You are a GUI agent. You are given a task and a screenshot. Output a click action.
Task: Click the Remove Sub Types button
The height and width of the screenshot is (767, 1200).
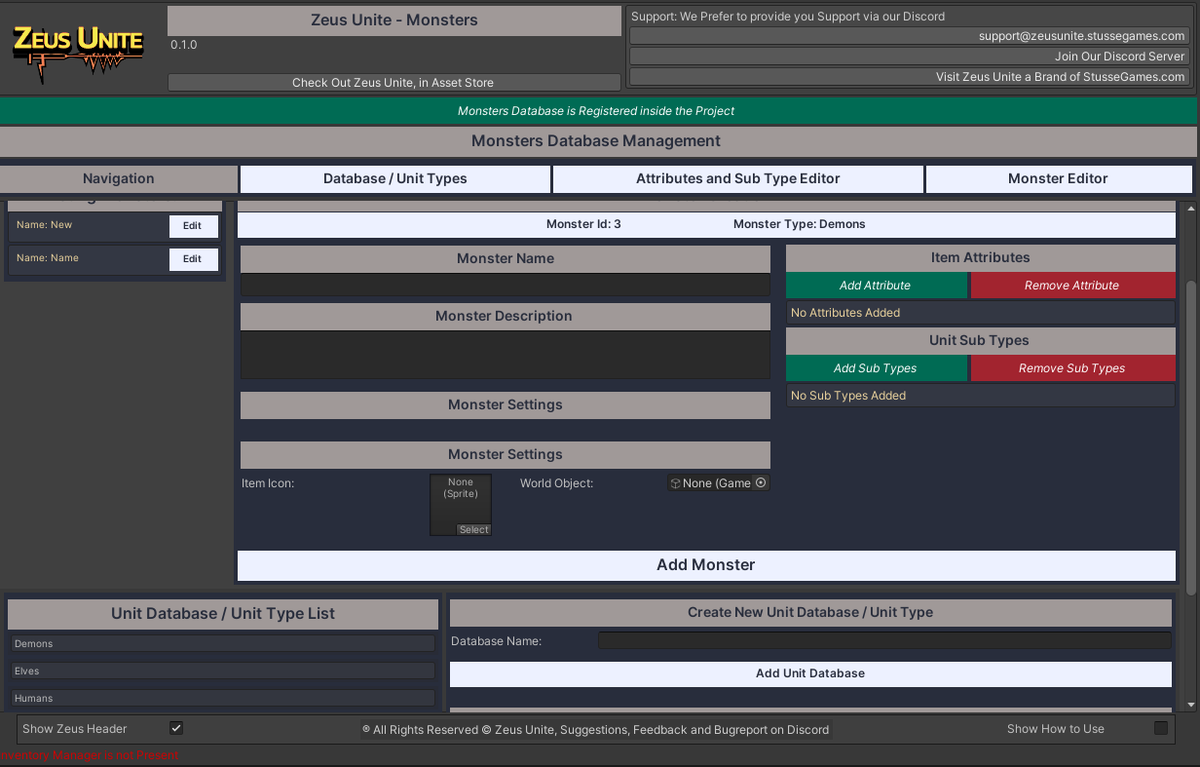tap(1072, 368)
